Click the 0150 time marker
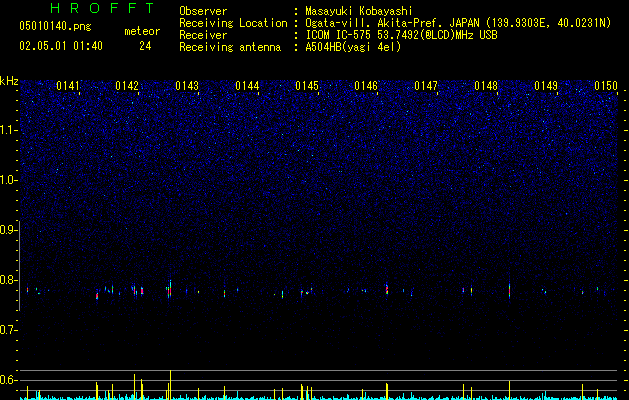The image size is (629, 400). pos(606,86)
